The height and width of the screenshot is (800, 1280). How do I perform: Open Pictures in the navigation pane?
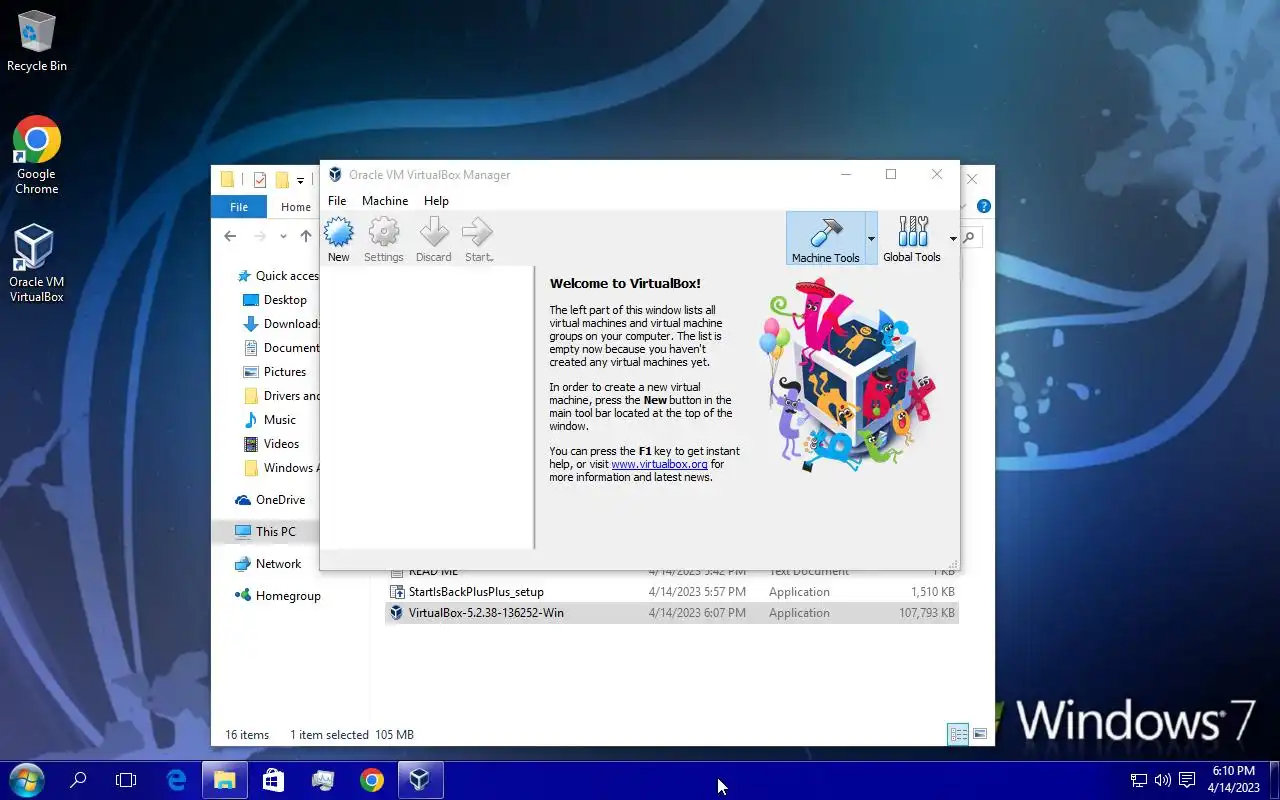(275, 372)
